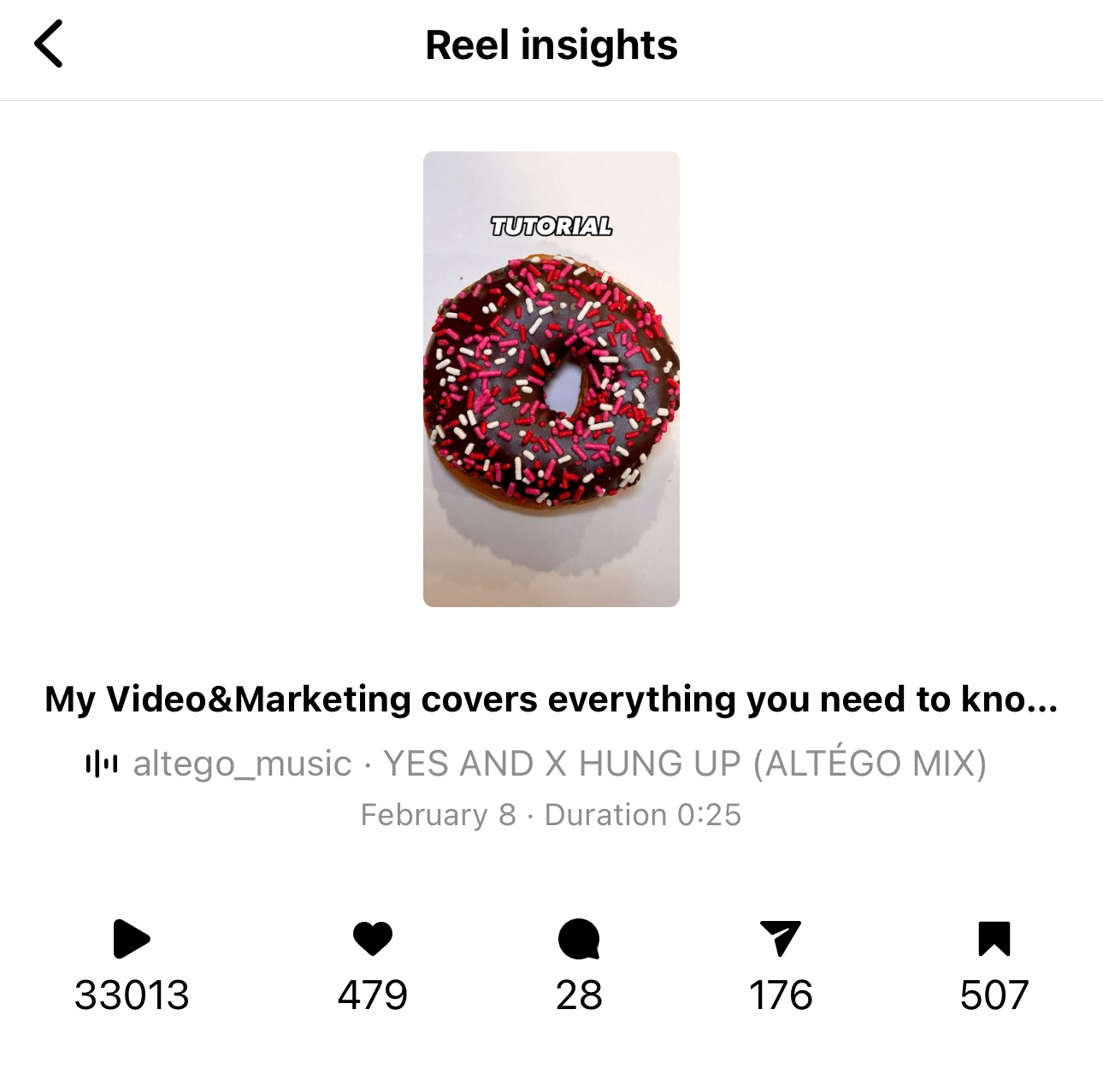Tap the saves bookmark icon
The width and height of the screenshot is (1103, 1092).
click(994, 939)
